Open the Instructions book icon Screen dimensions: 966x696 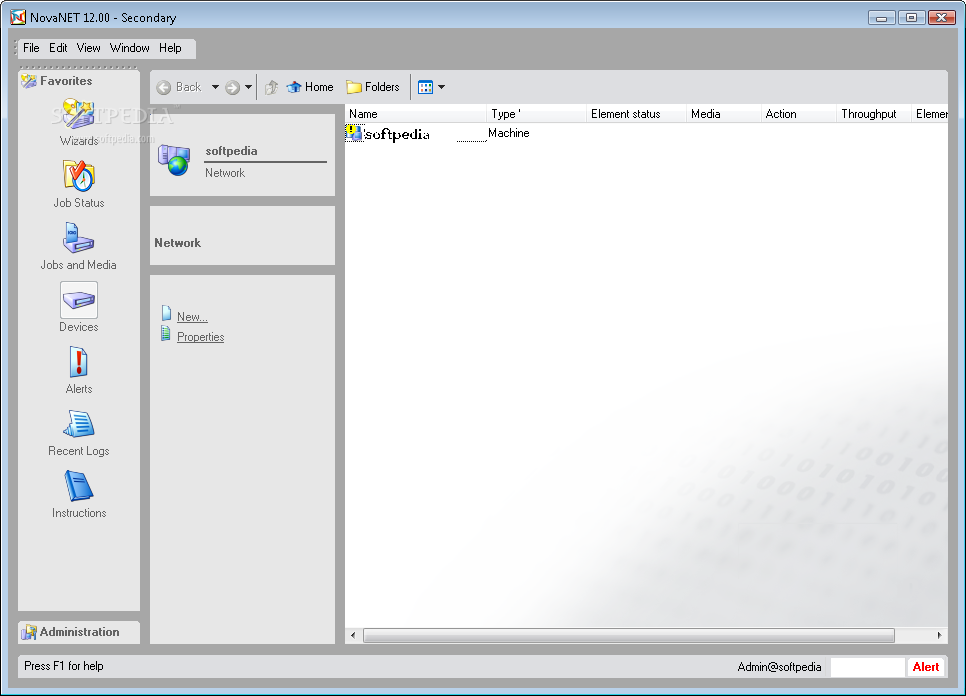coord(78,487)
